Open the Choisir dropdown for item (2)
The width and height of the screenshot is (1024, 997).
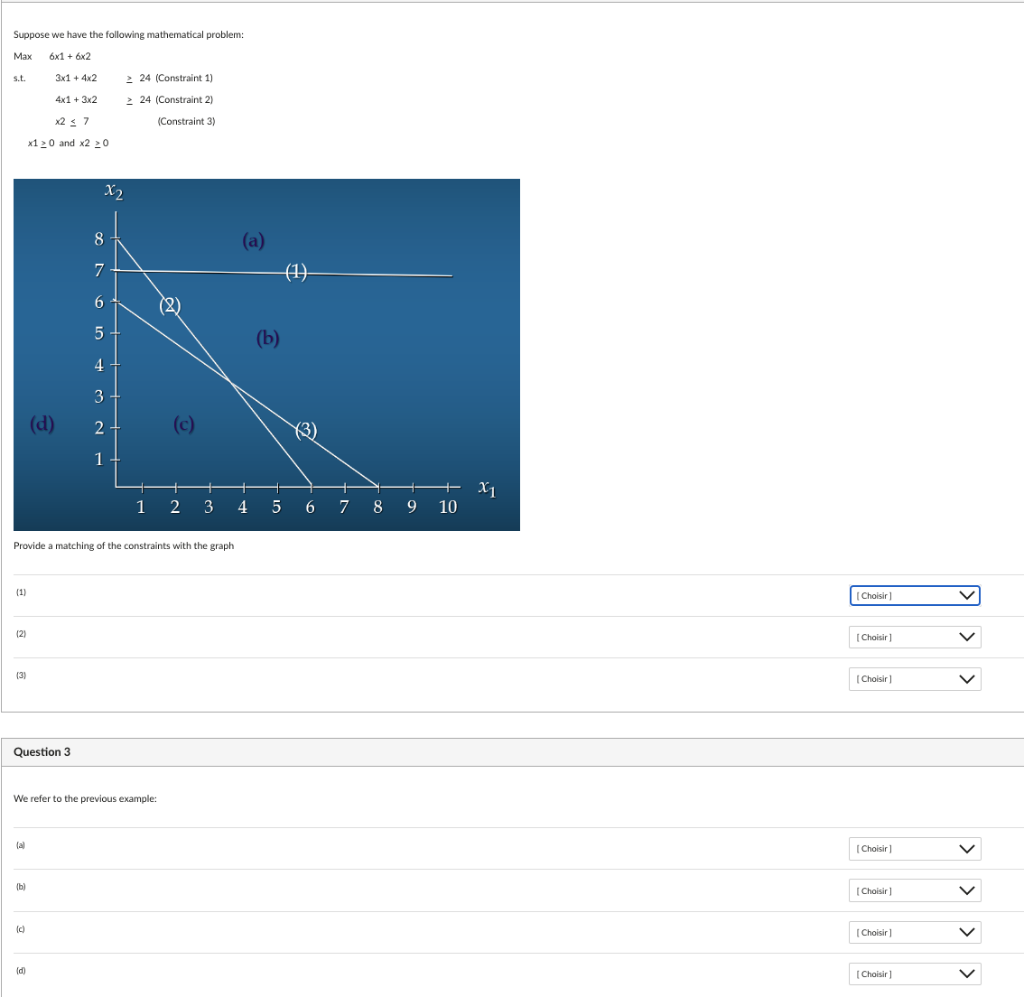click(914, 637)
